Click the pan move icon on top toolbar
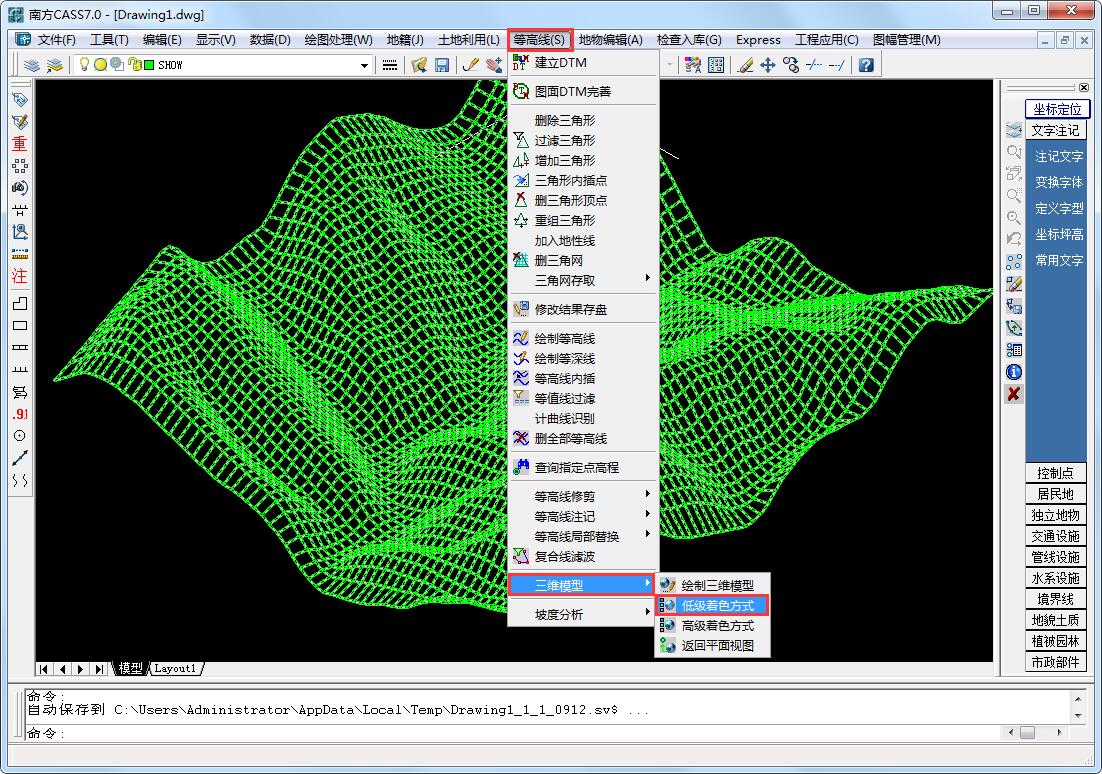 (x=767, y=64)
